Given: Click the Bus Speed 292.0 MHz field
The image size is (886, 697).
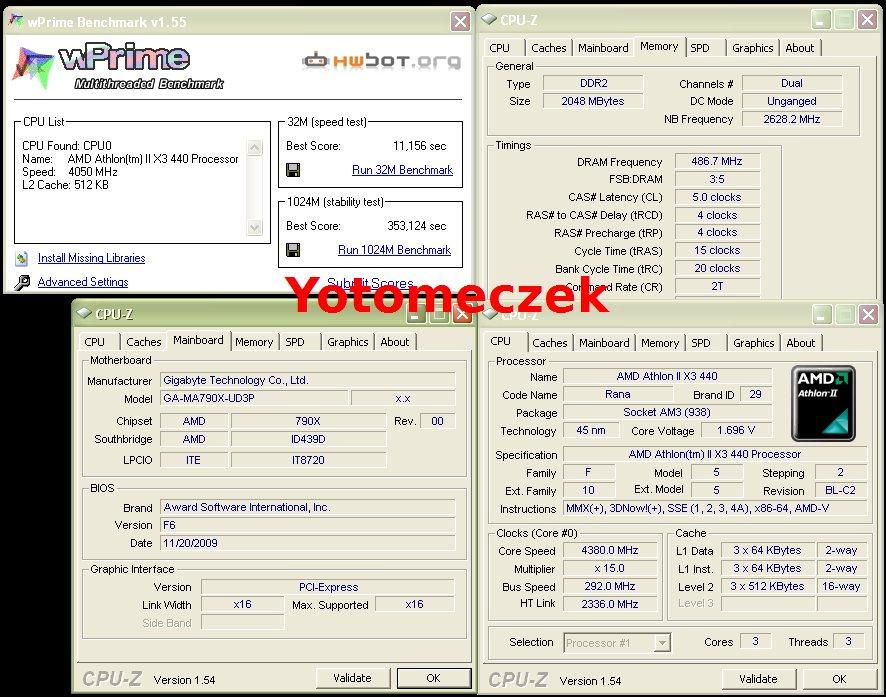Looking at the screenshot, I should pos(610,586).
